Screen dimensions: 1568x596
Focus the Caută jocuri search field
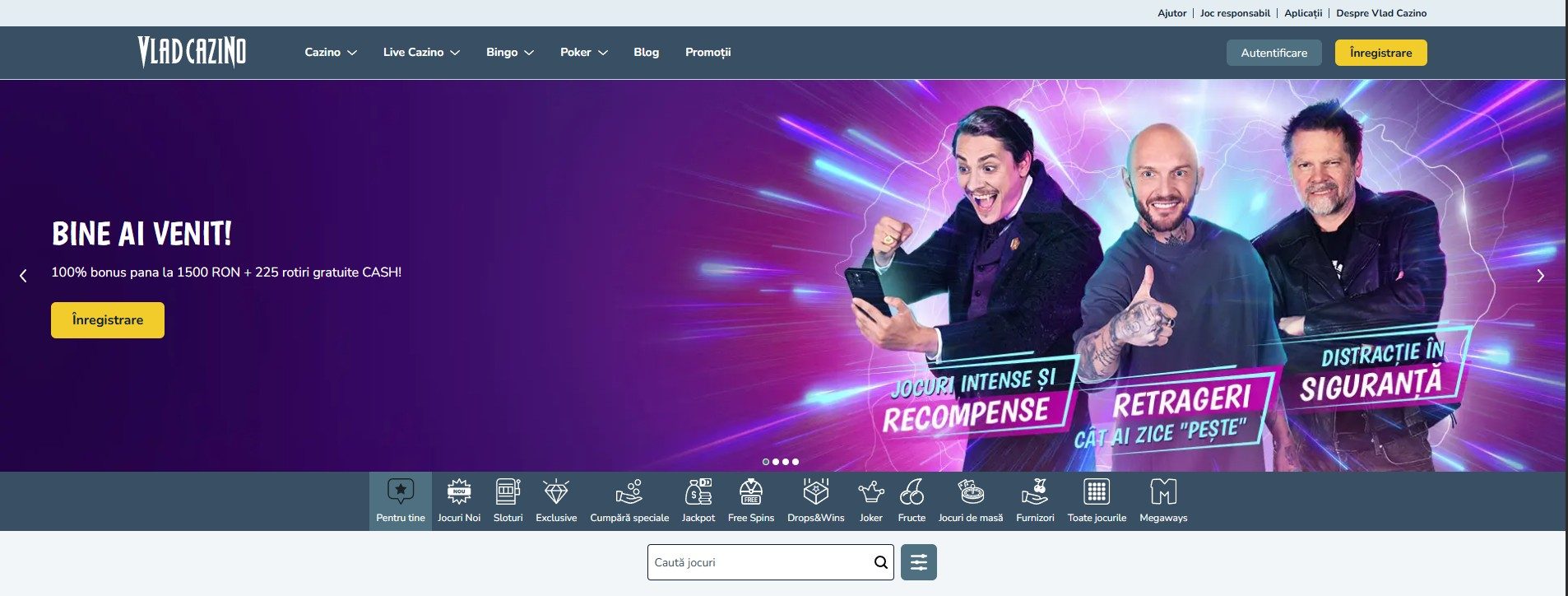pos(757,562)
